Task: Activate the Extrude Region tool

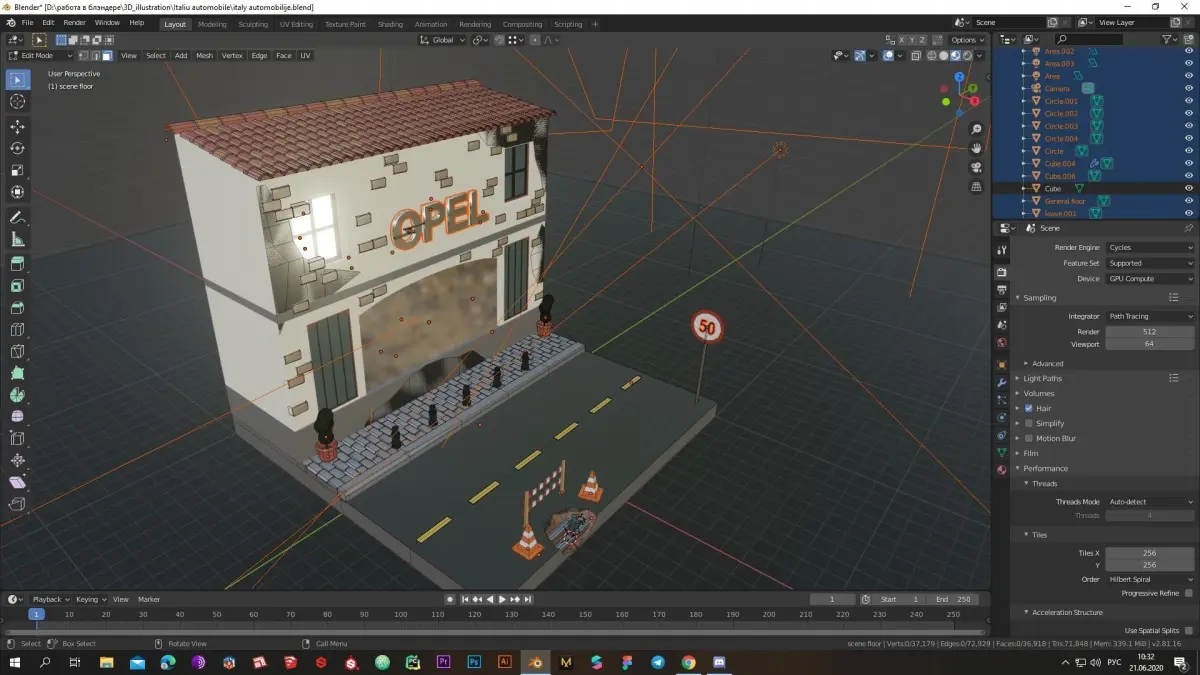Action: pos(17,264)
